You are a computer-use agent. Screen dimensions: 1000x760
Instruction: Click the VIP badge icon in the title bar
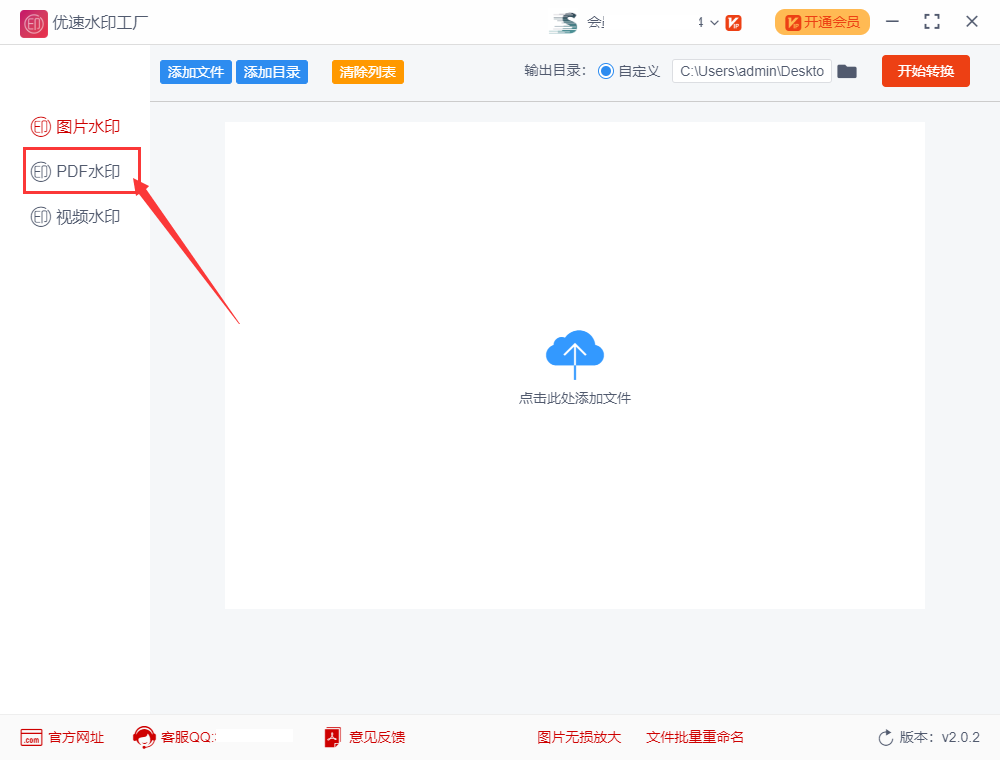tap(735, 21)
